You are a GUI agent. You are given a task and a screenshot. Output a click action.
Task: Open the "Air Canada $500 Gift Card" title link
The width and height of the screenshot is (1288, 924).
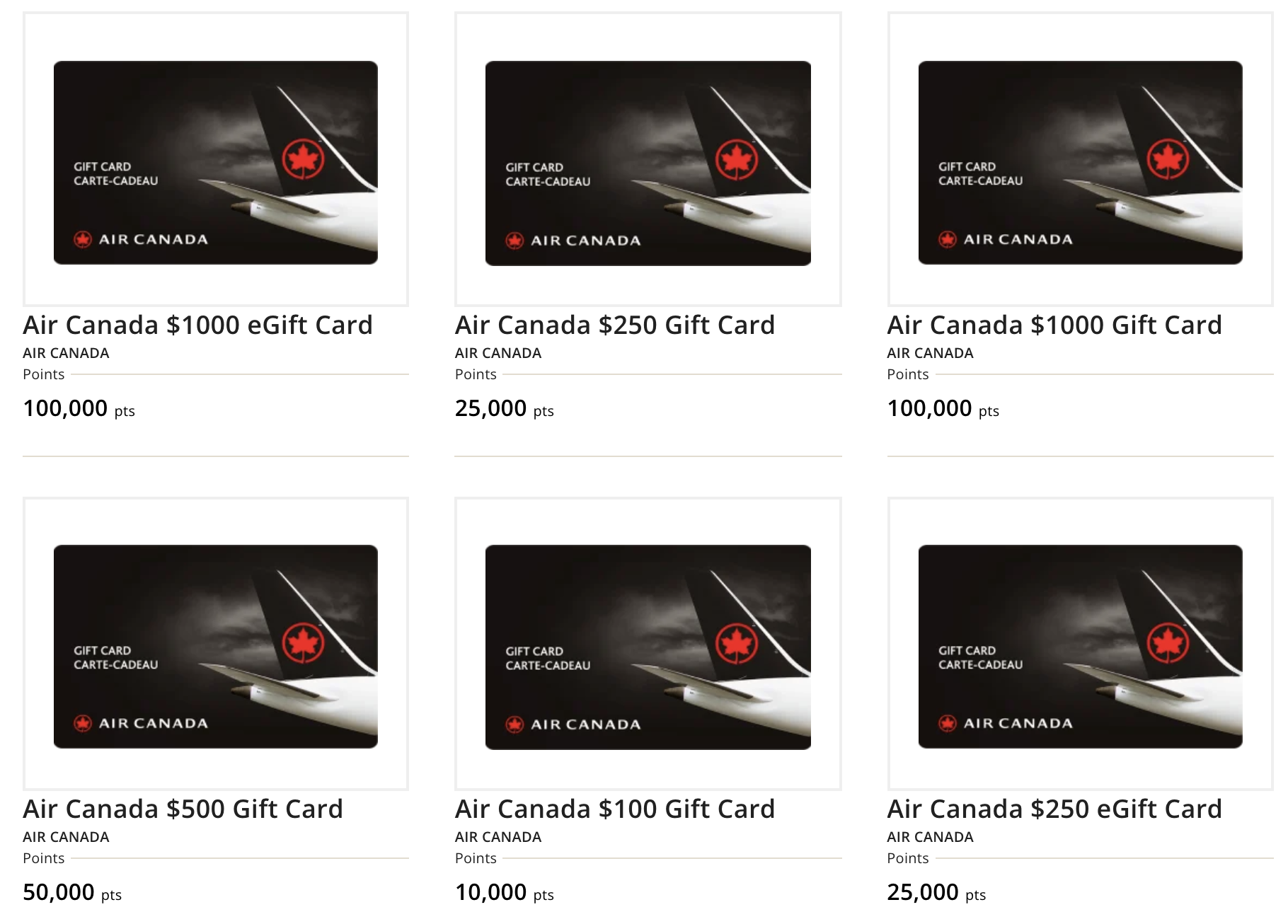pyautogui.click(x=183, y=809)
